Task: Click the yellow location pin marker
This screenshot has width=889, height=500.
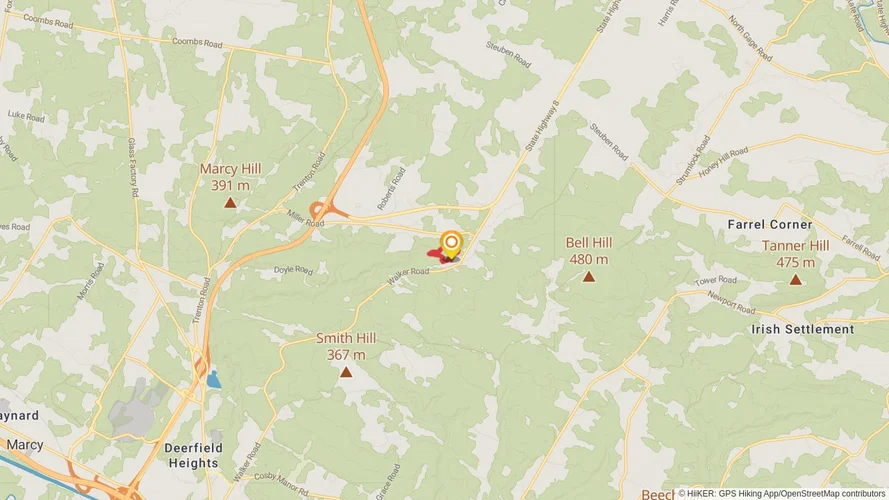Action: pos(451,245)
